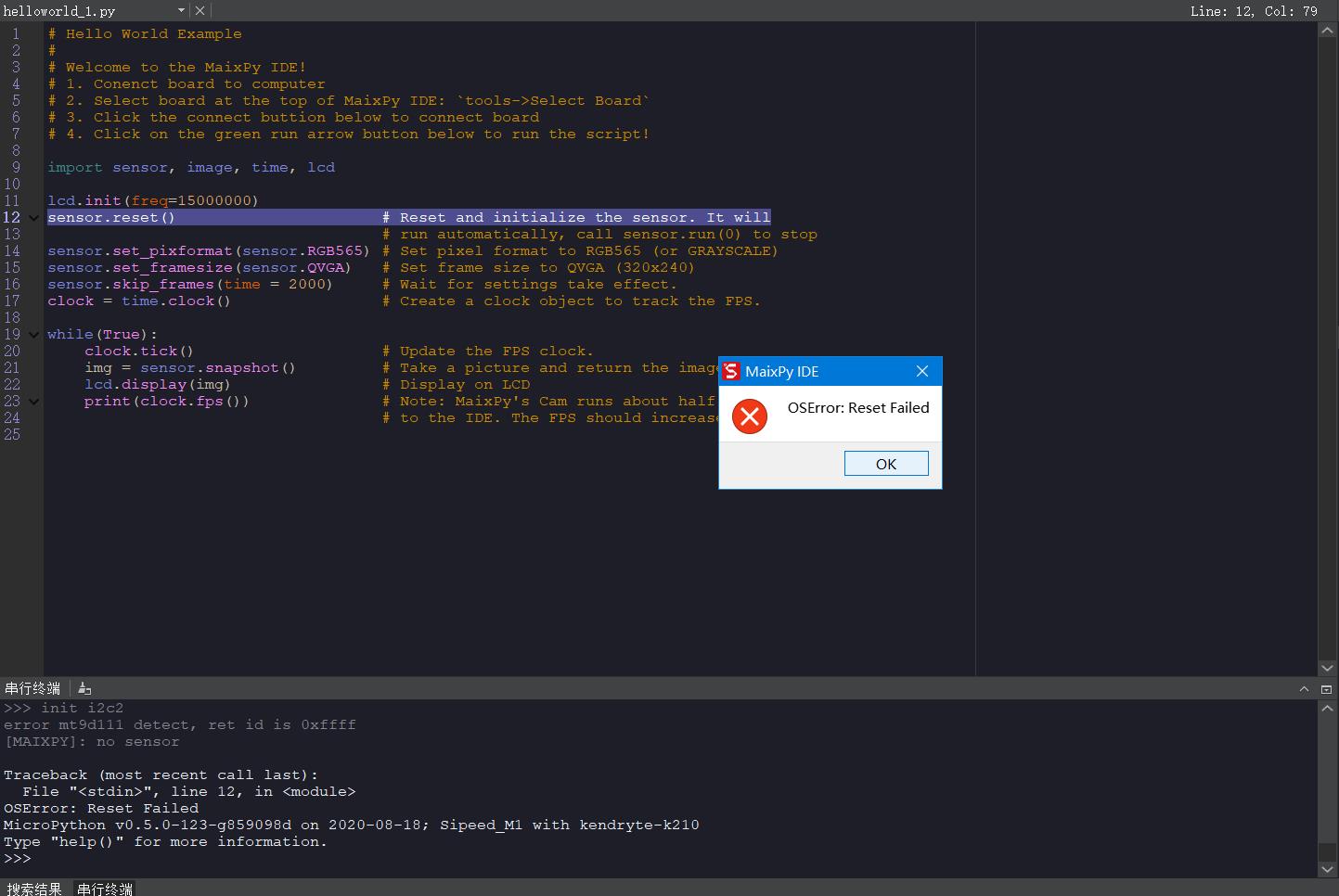
Task: Click the editor scrollbar up arrow
Action: (1327, 31)
